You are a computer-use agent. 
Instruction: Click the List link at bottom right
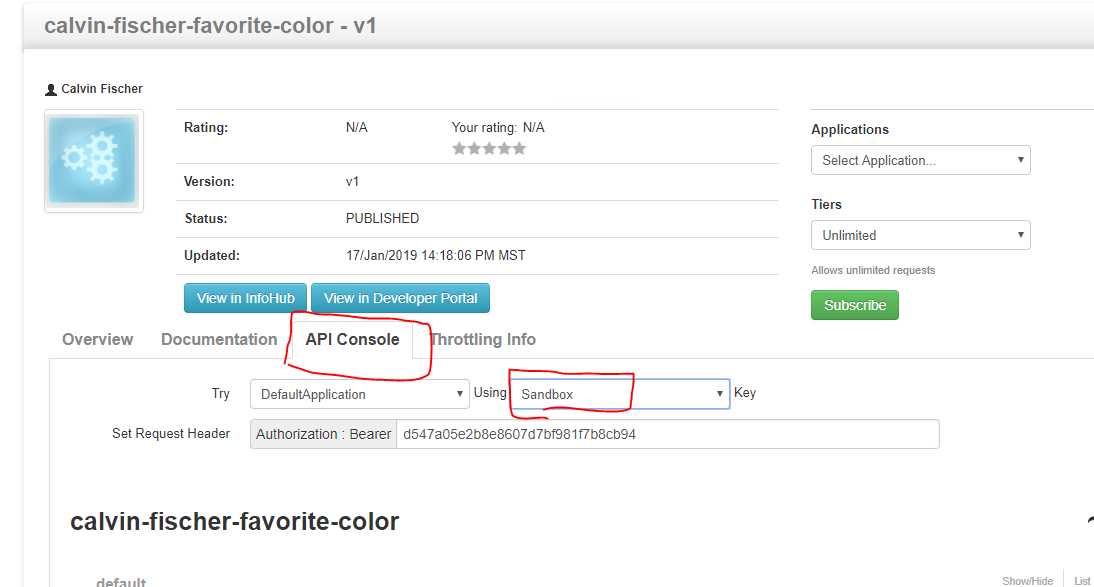coord(1082,581)
